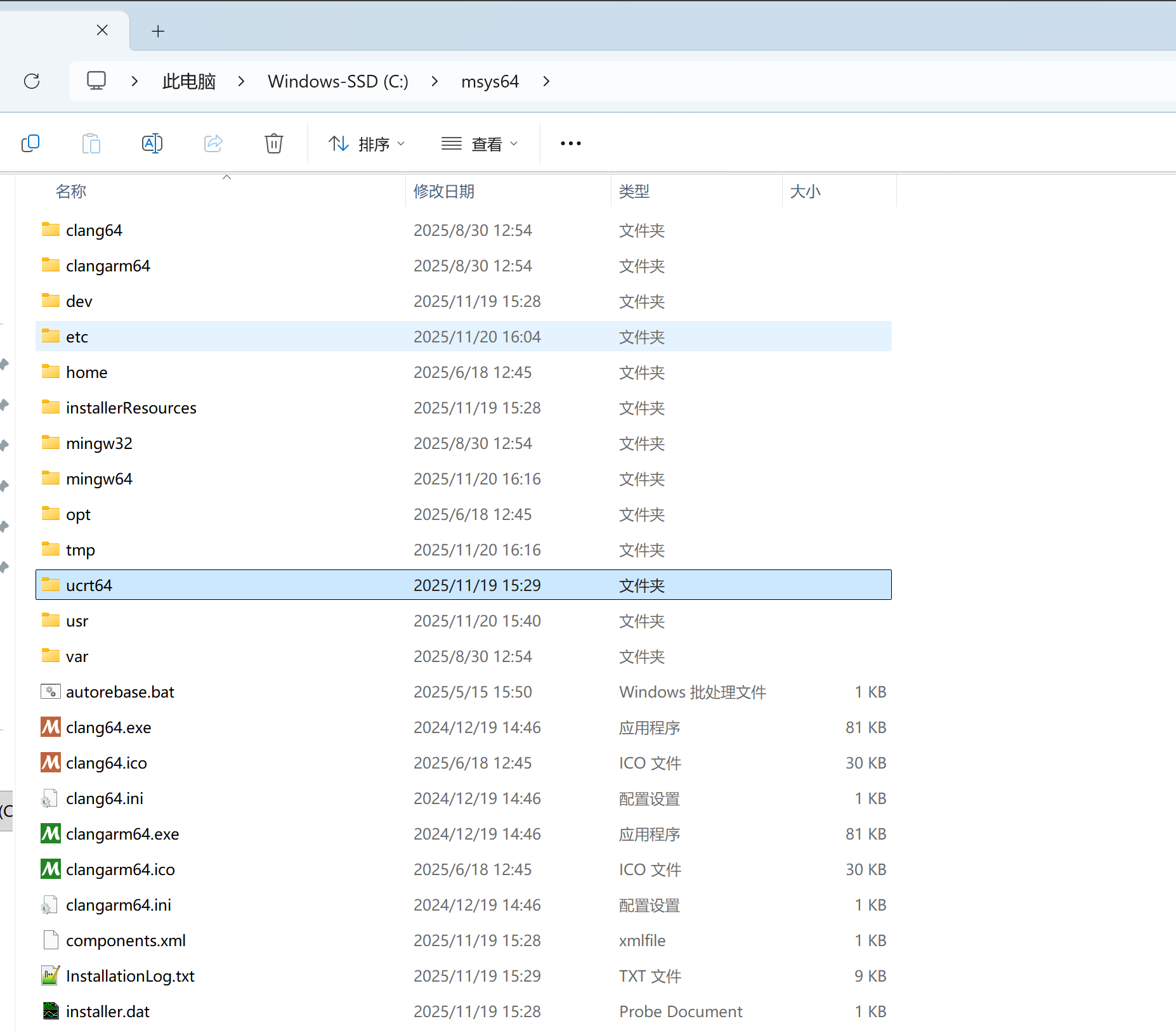Click the etc date "2025/11/20 16:04"
This screenshot has width=1176, height=1033.
pos(477,337)
